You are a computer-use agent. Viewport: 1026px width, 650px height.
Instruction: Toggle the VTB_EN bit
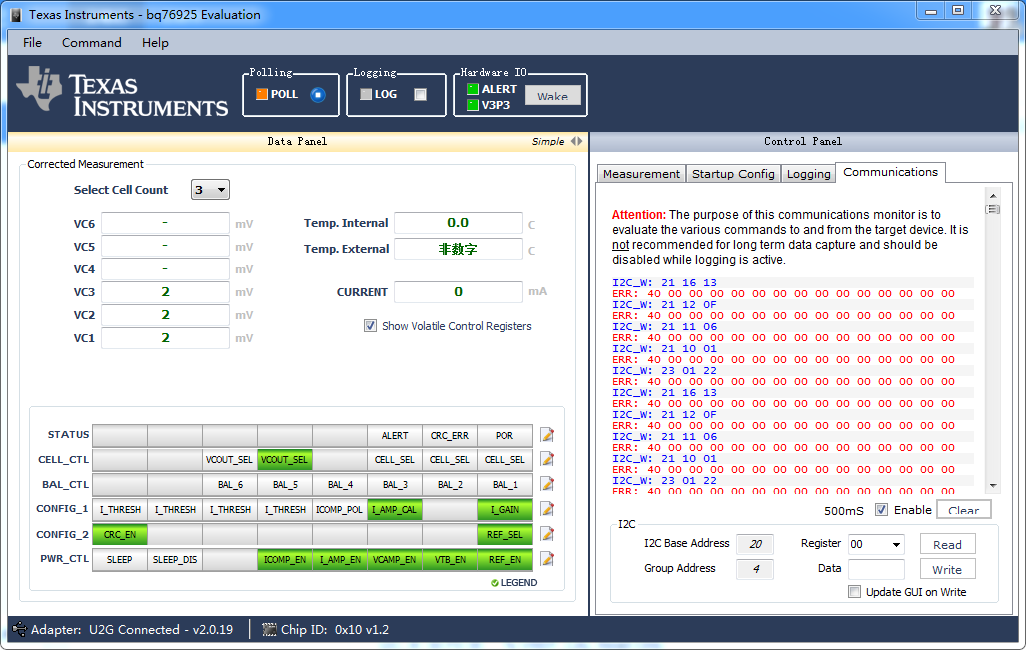pyautogui.click(x=450, y=560)
